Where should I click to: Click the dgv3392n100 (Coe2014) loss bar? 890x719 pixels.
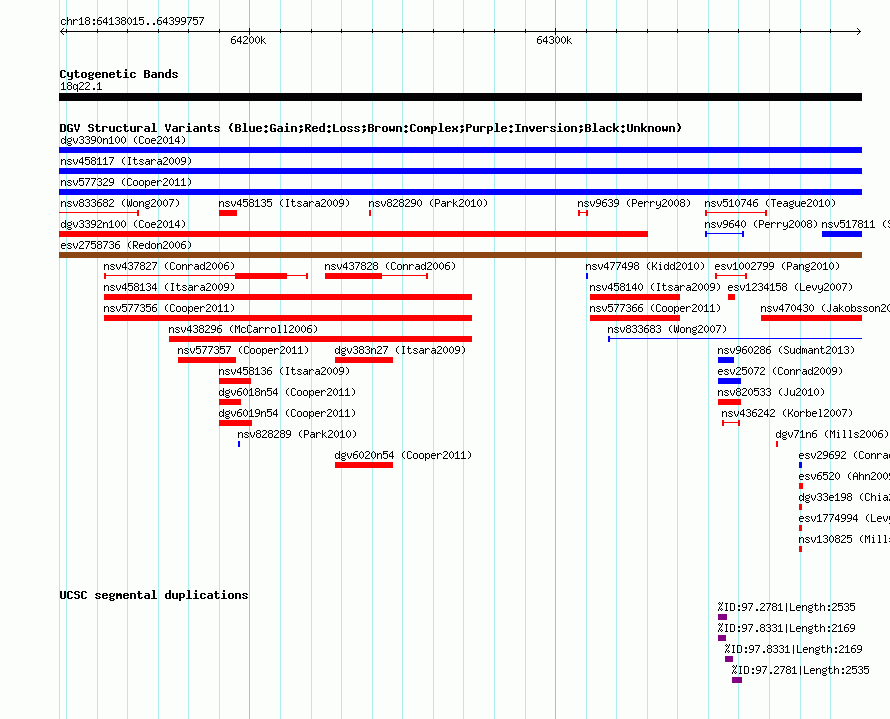(x=353, y=234)
